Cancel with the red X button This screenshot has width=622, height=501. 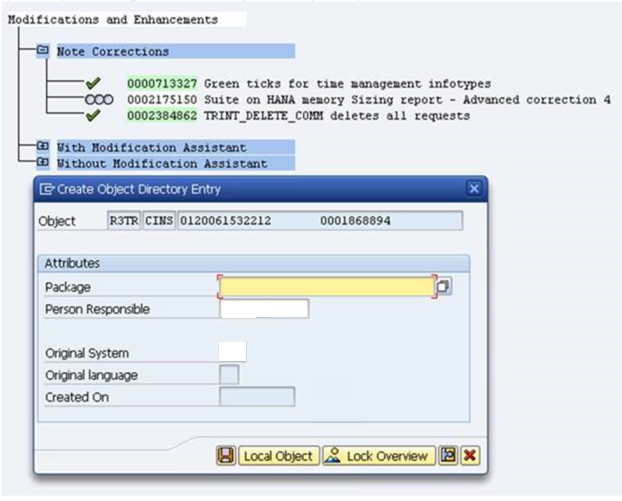[470, 455]
